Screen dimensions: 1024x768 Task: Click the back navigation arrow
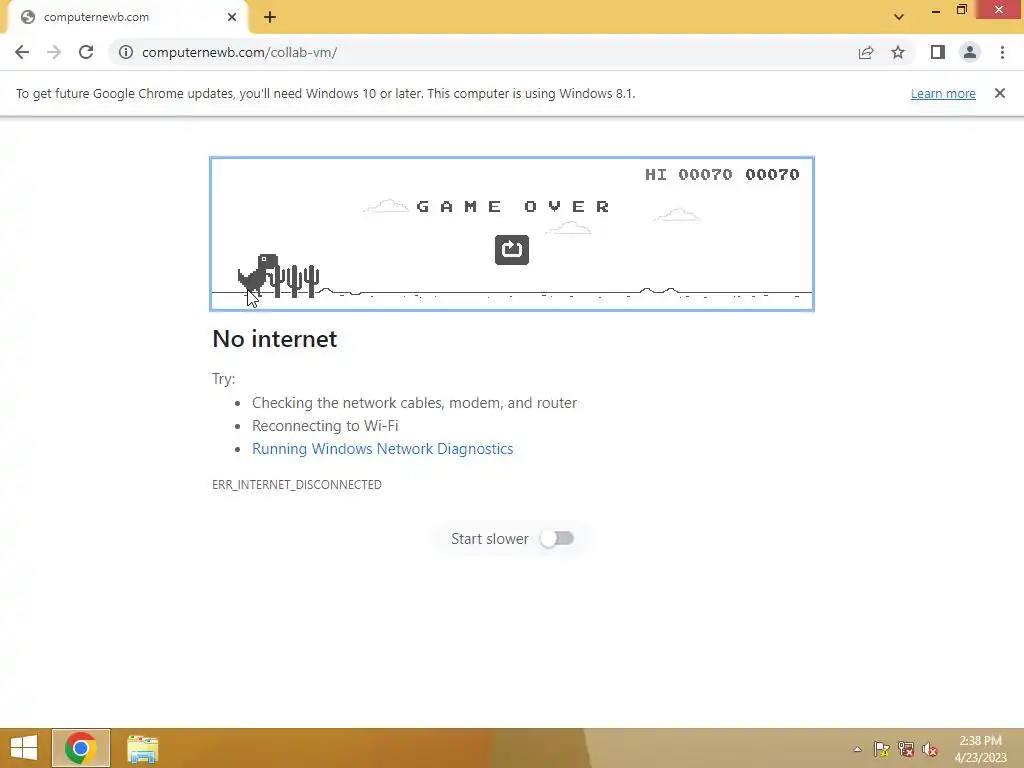pos(22,52)
